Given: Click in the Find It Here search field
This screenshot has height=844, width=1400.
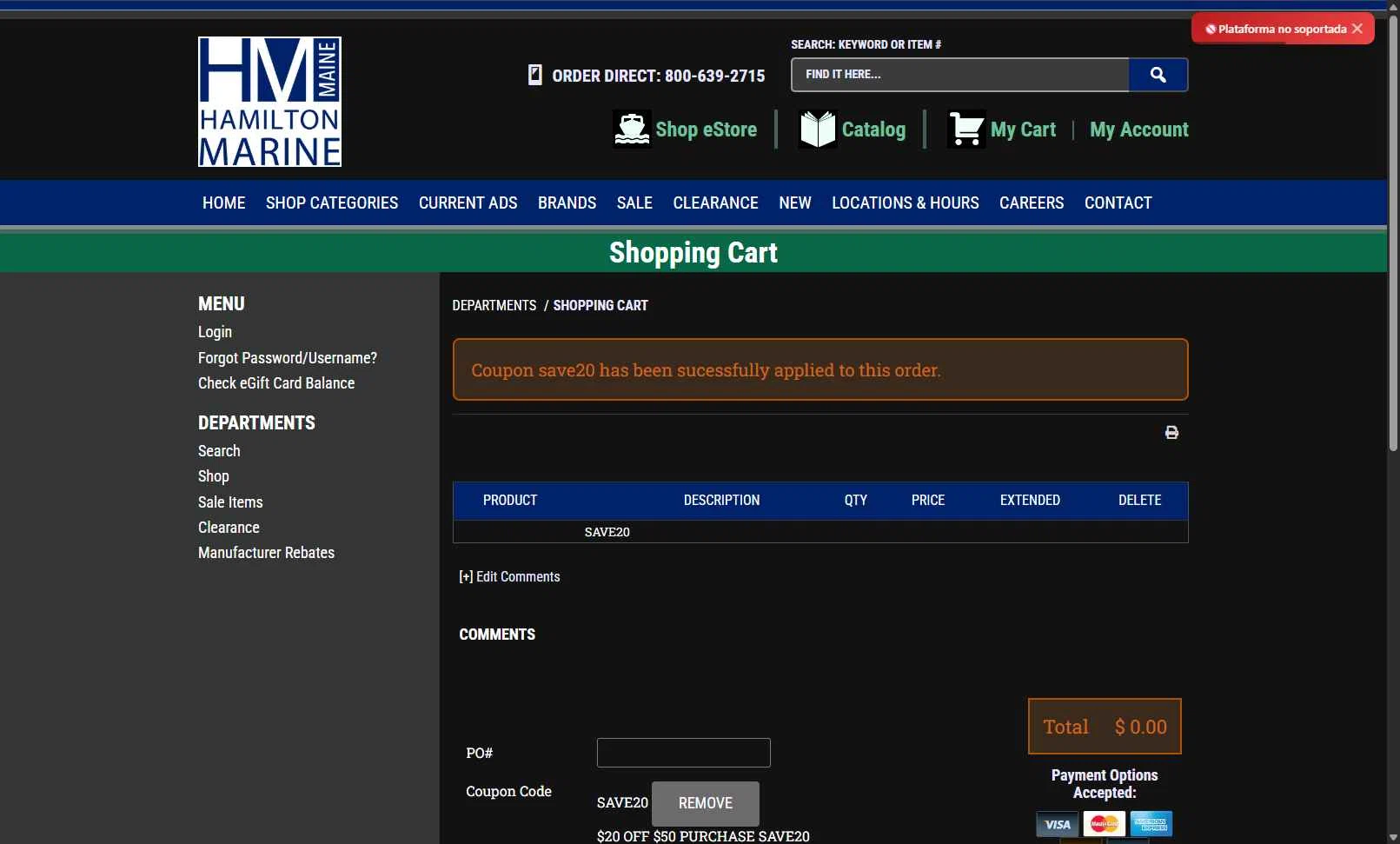Looking at the screenshot, I should click(x=960, y=75).
